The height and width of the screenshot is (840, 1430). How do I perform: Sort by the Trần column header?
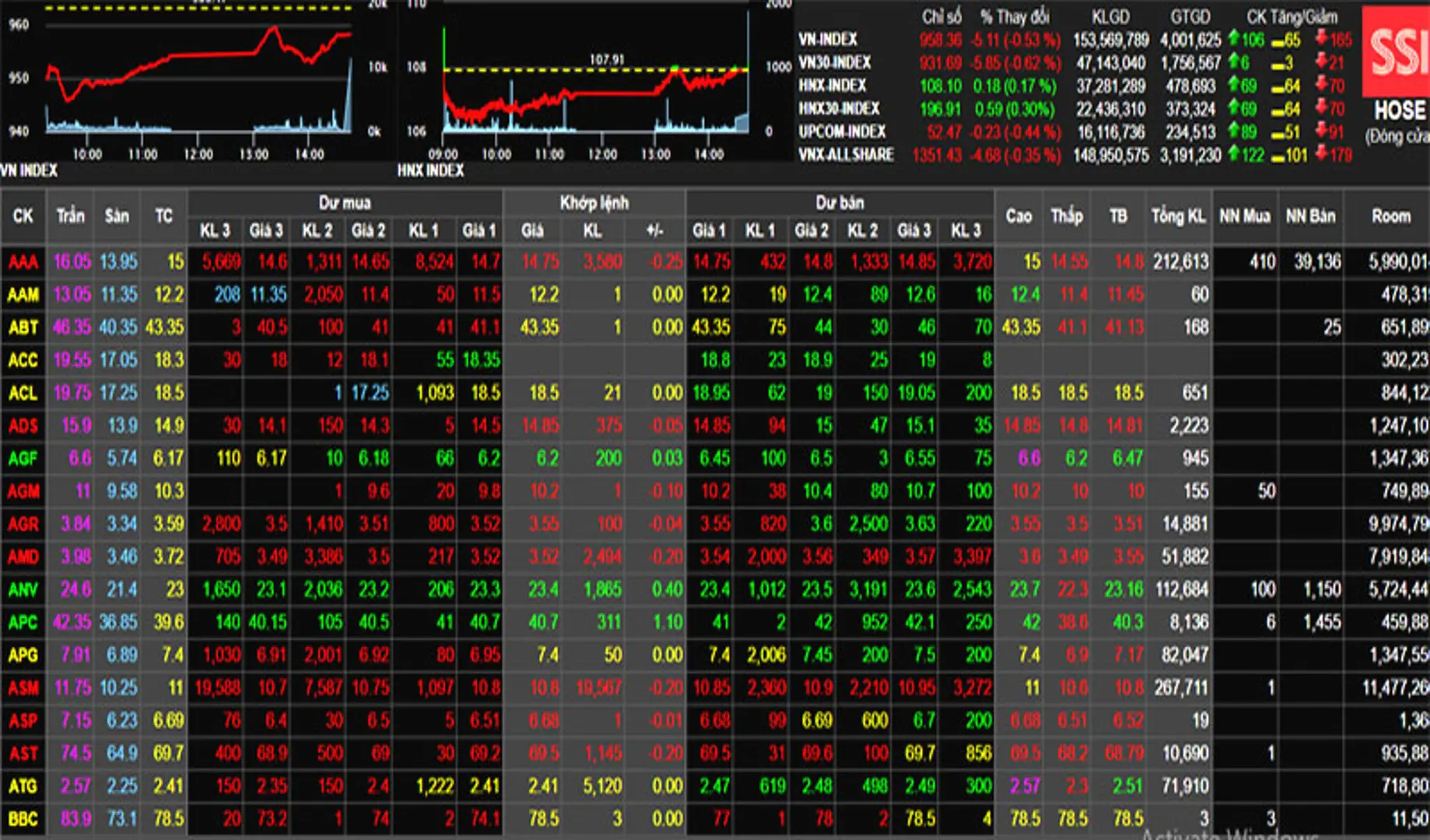click(70, 215)
